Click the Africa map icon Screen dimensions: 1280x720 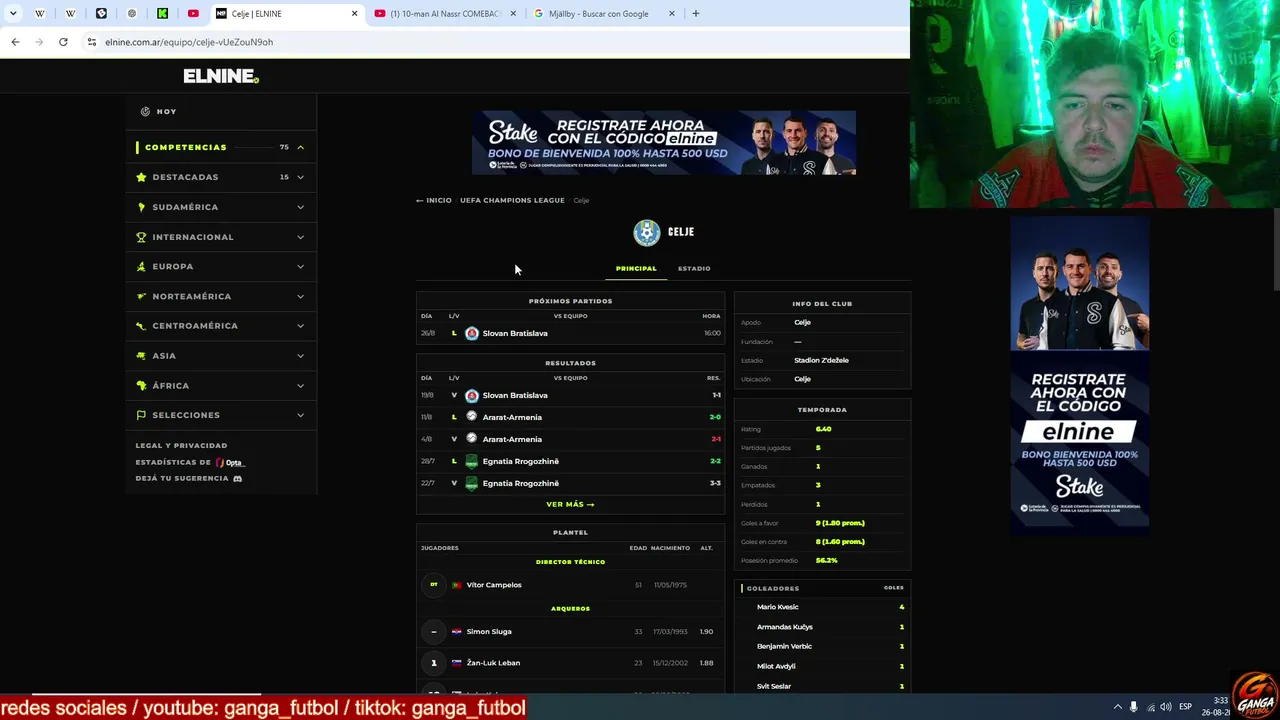[141, 385]
